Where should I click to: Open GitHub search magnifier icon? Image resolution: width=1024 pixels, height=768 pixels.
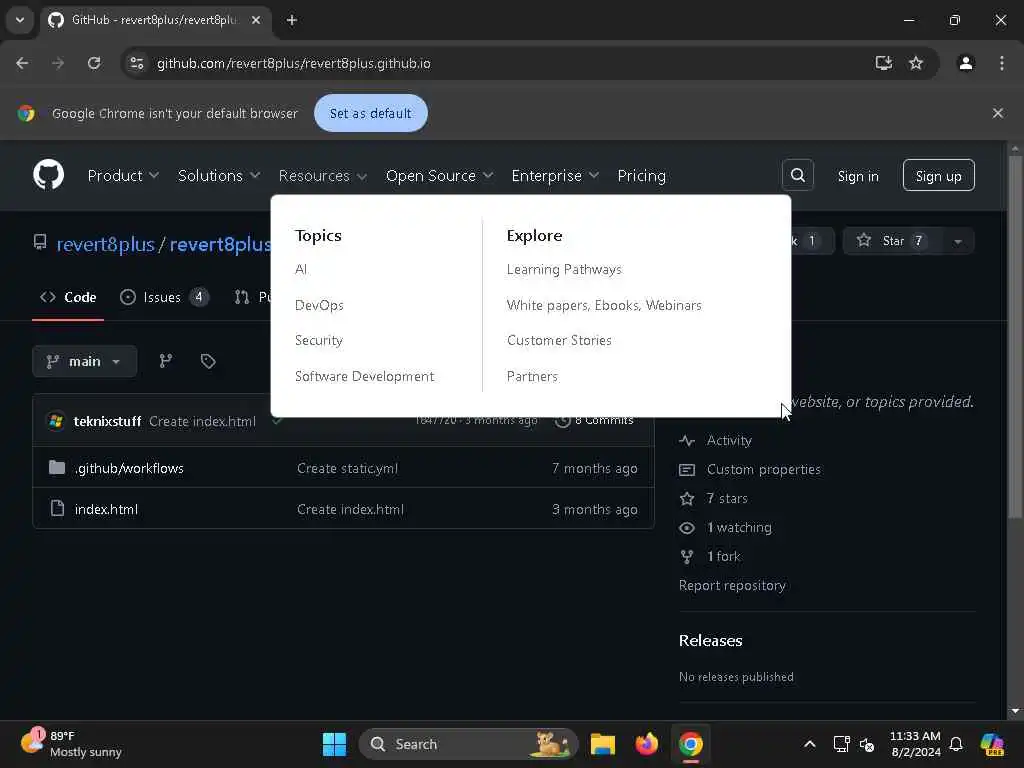[x=797, y=175]
